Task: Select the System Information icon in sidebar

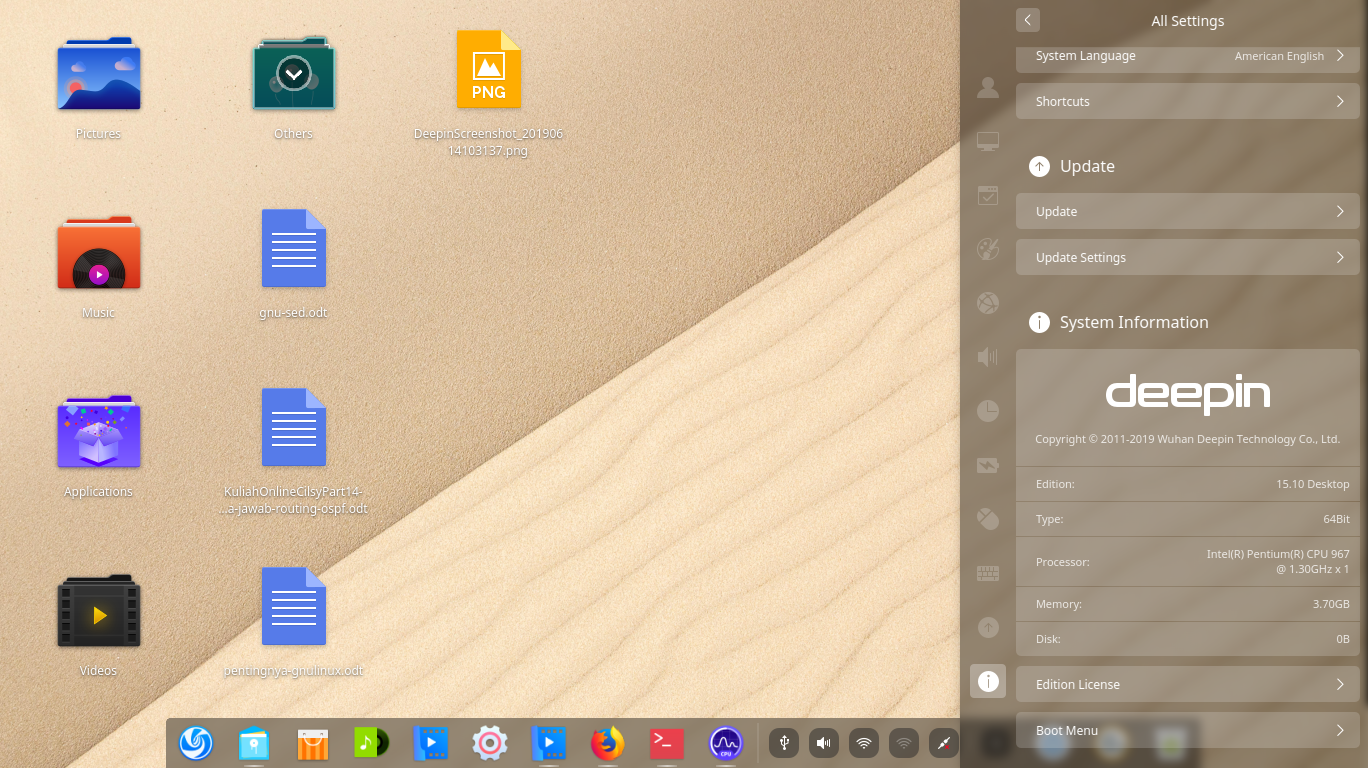Action: [988, 682]
